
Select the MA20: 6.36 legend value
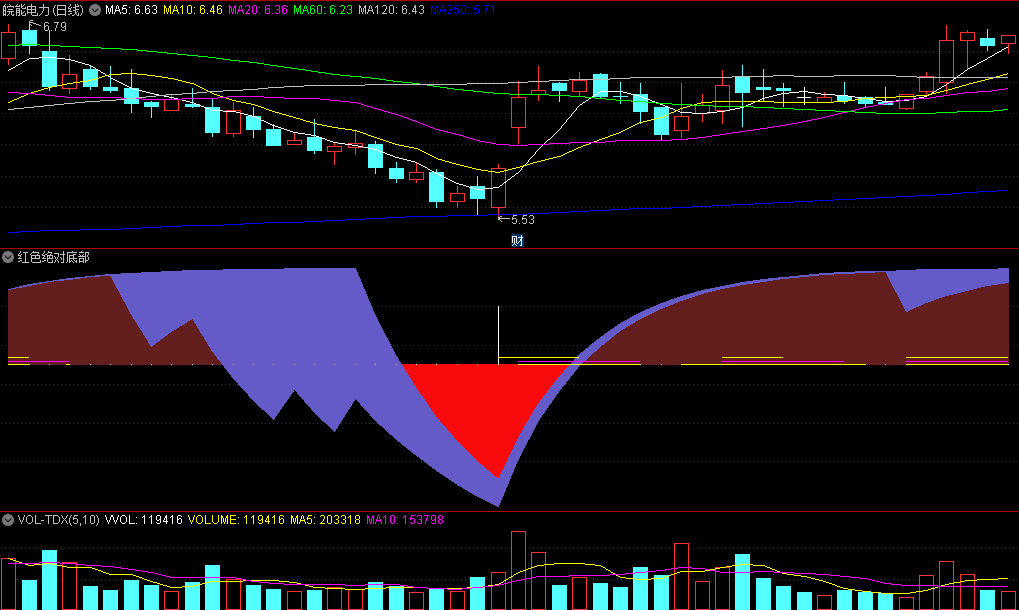click(x=257, y=10)
